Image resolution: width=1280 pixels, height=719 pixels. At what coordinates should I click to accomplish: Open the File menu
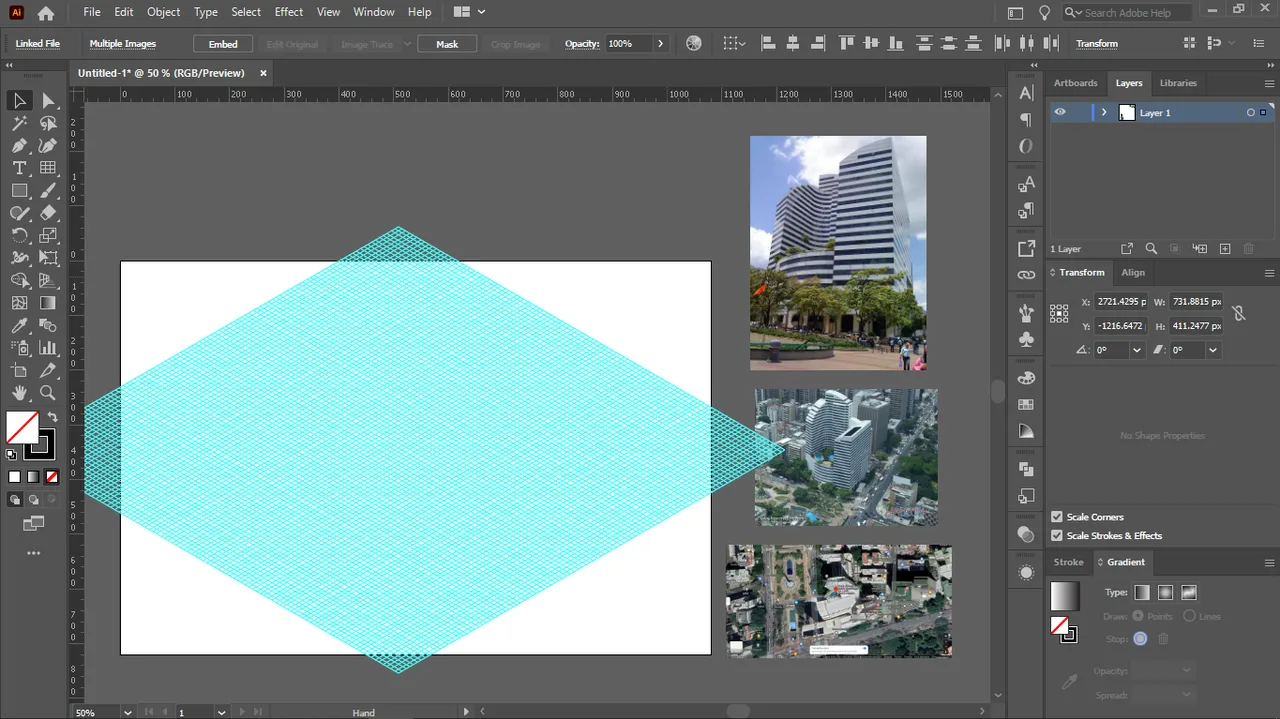pos(92,12)
